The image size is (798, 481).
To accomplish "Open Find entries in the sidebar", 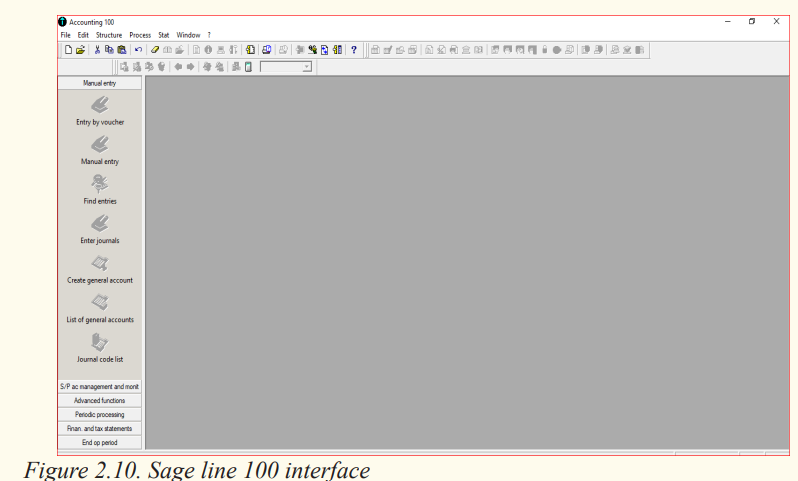I will pyautogui.click(x=100, y=189).
